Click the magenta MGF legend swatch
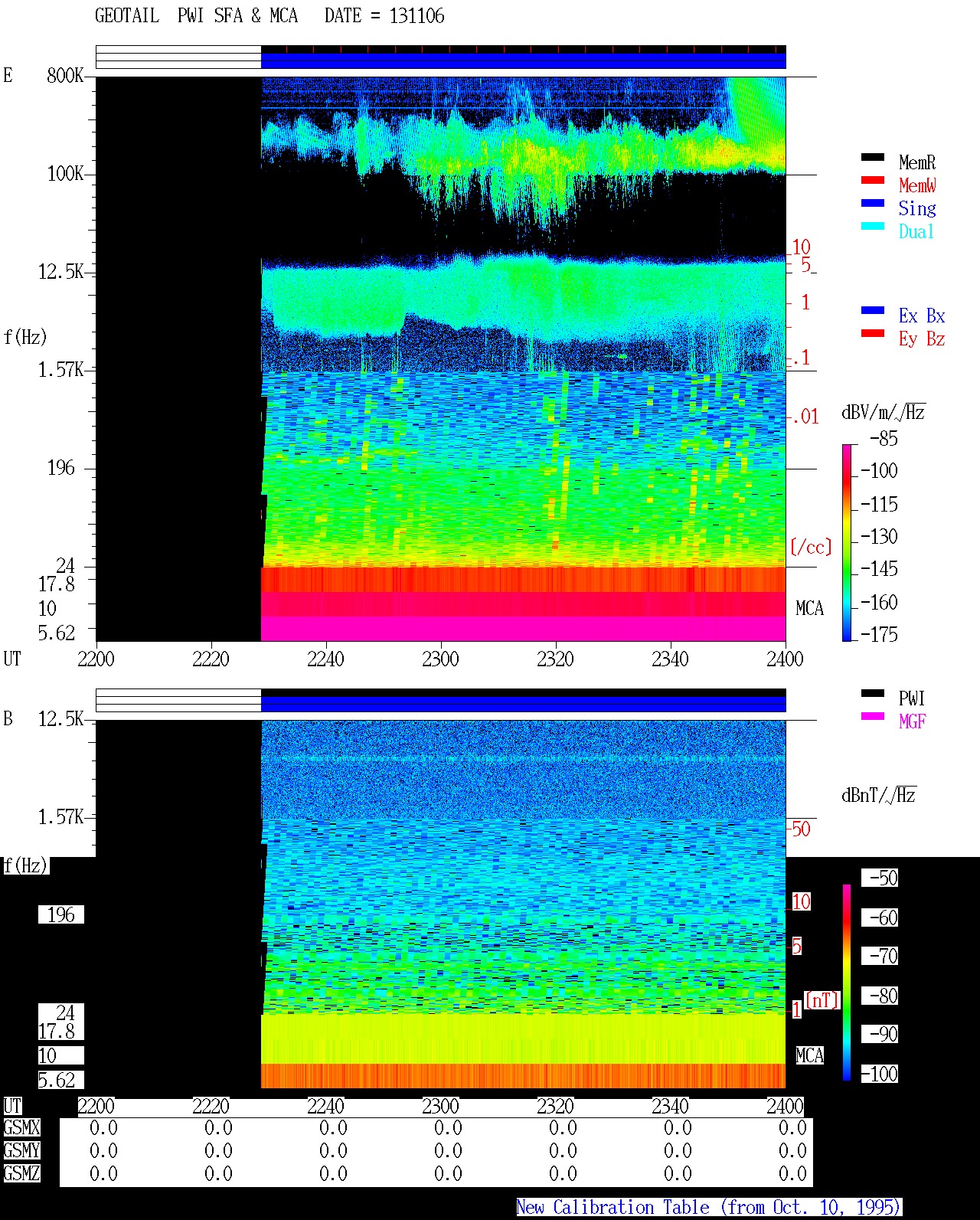980x1220 pixels. point(872,716)
